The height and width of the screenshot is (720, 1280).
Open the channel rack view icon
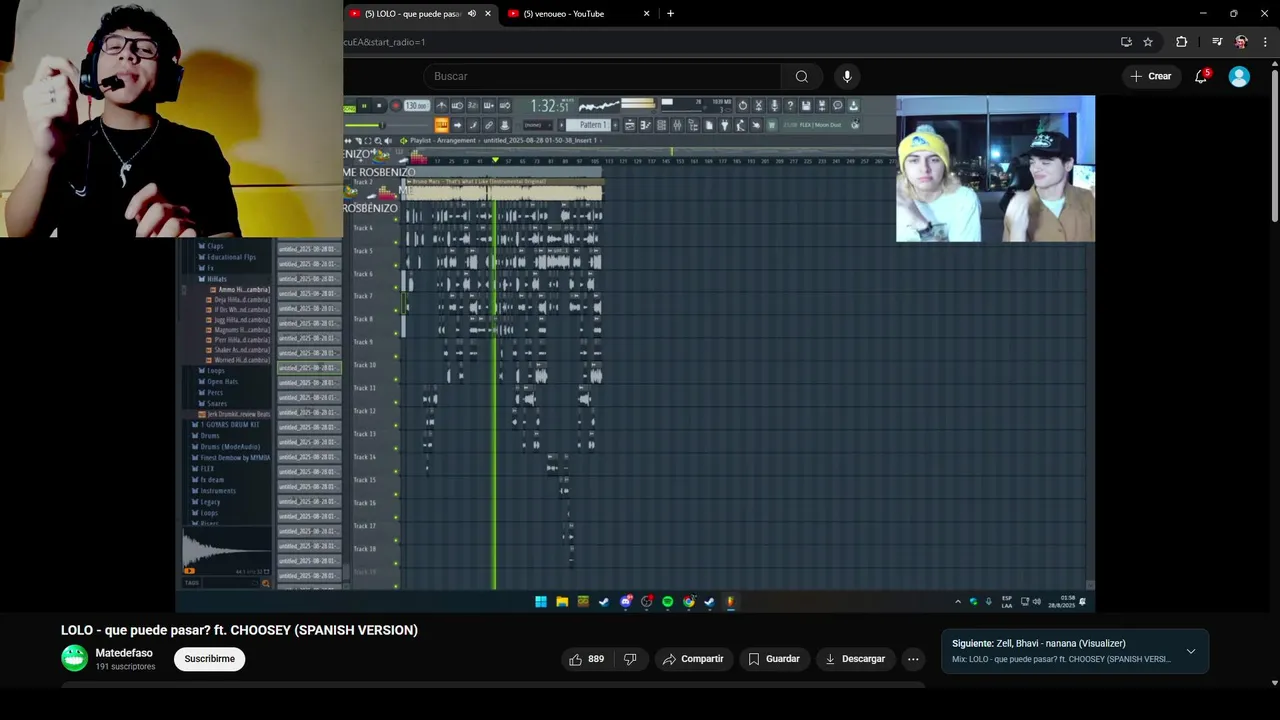pyautogui.click(x=662, y=125)
